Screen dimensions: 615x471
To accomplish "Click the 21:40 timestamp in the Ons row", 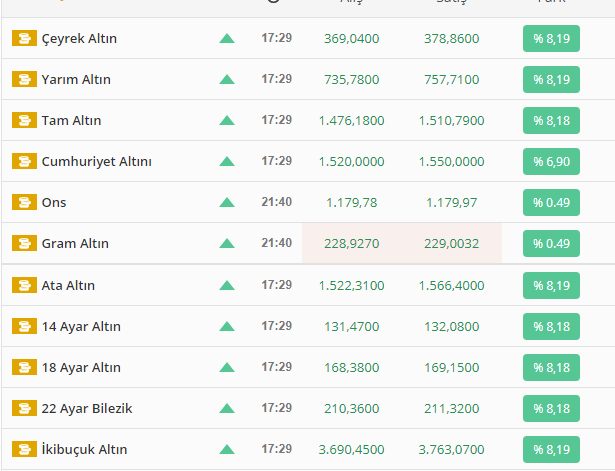I will (277, 203).
